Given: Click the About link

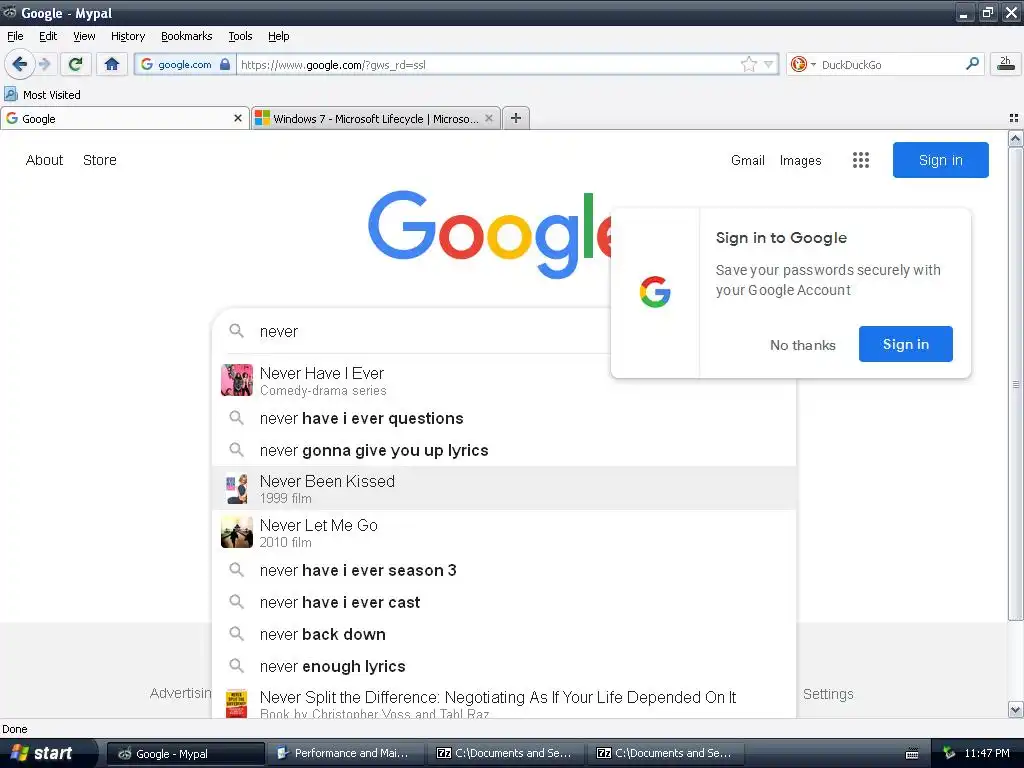Looking at the screenshot, I should coord(44,160).
